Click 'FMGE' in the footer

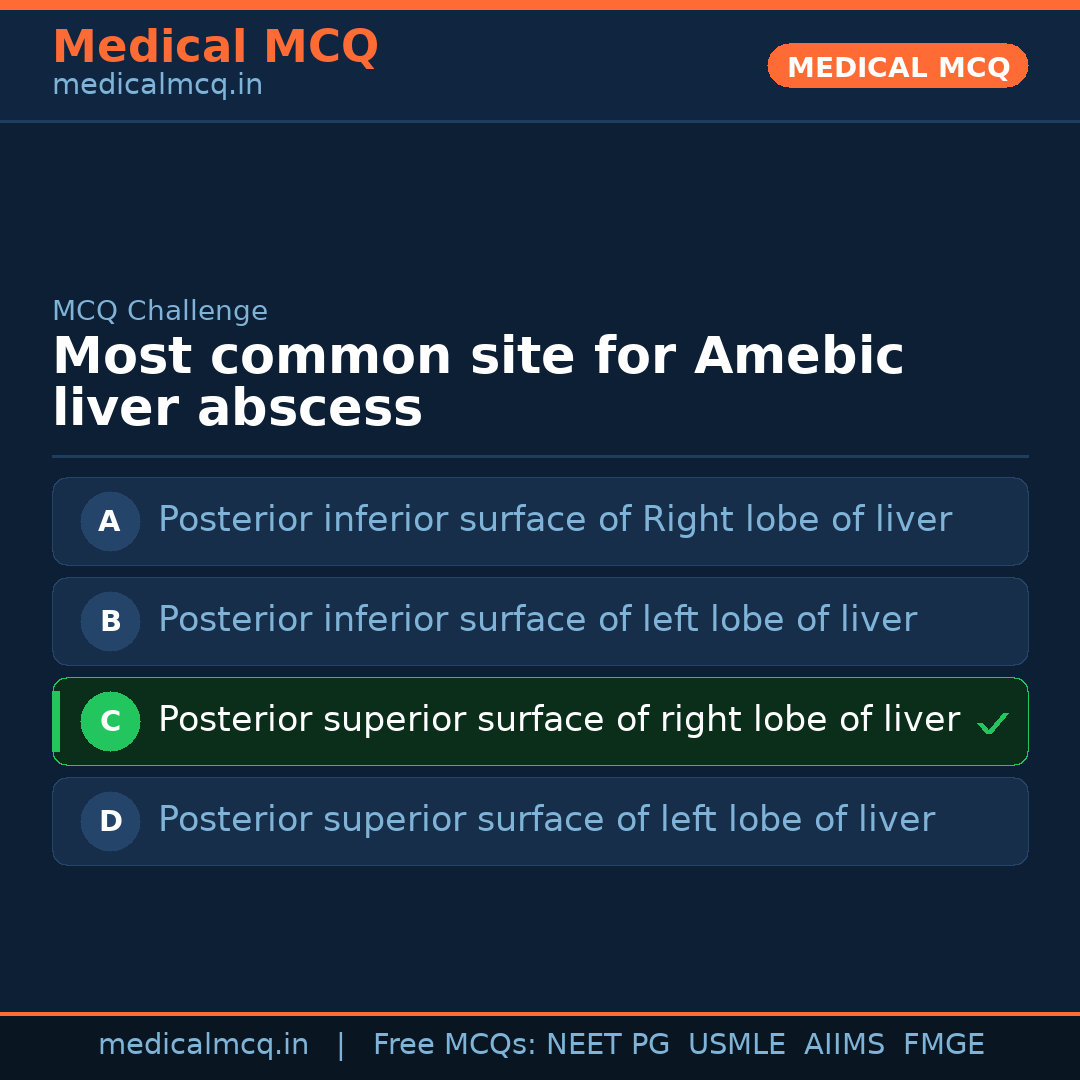(x=943, y=1045)
